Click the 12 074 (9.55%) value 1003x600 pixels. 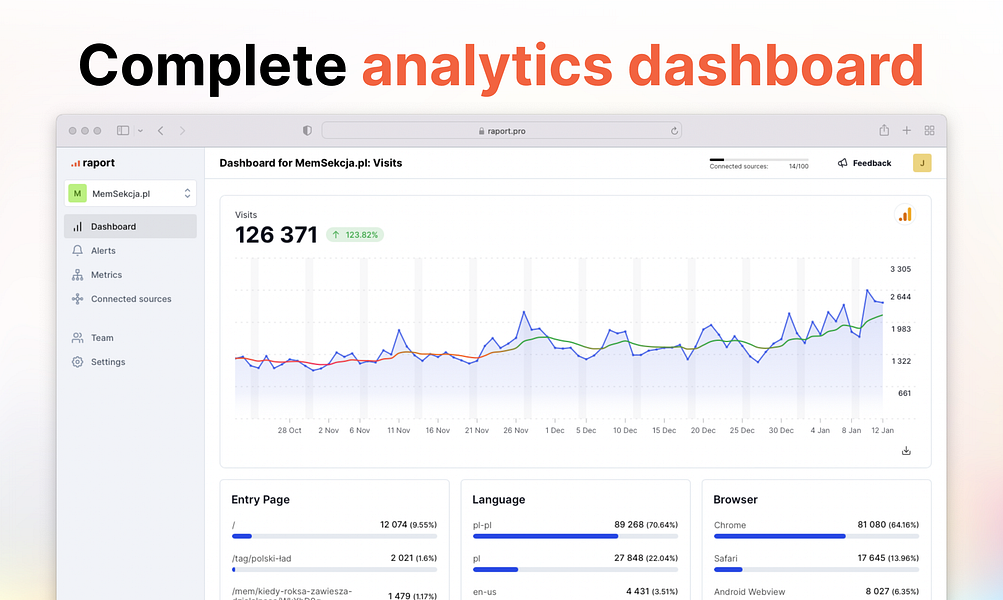[x=408, y=525]
